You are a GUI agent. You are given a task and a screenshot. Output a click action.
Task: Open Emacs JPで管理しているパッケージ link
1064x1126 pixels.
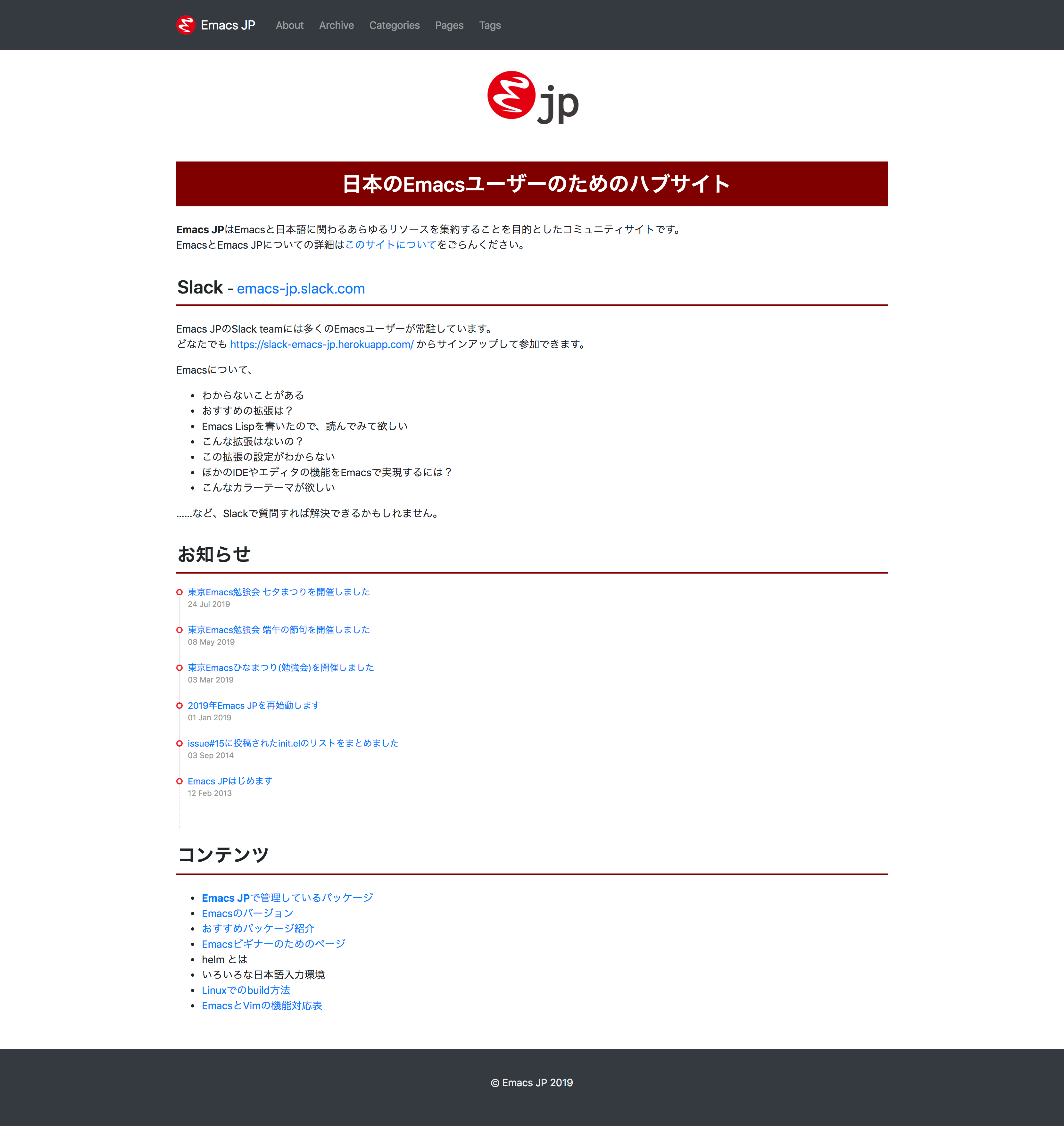click(287, 898)
